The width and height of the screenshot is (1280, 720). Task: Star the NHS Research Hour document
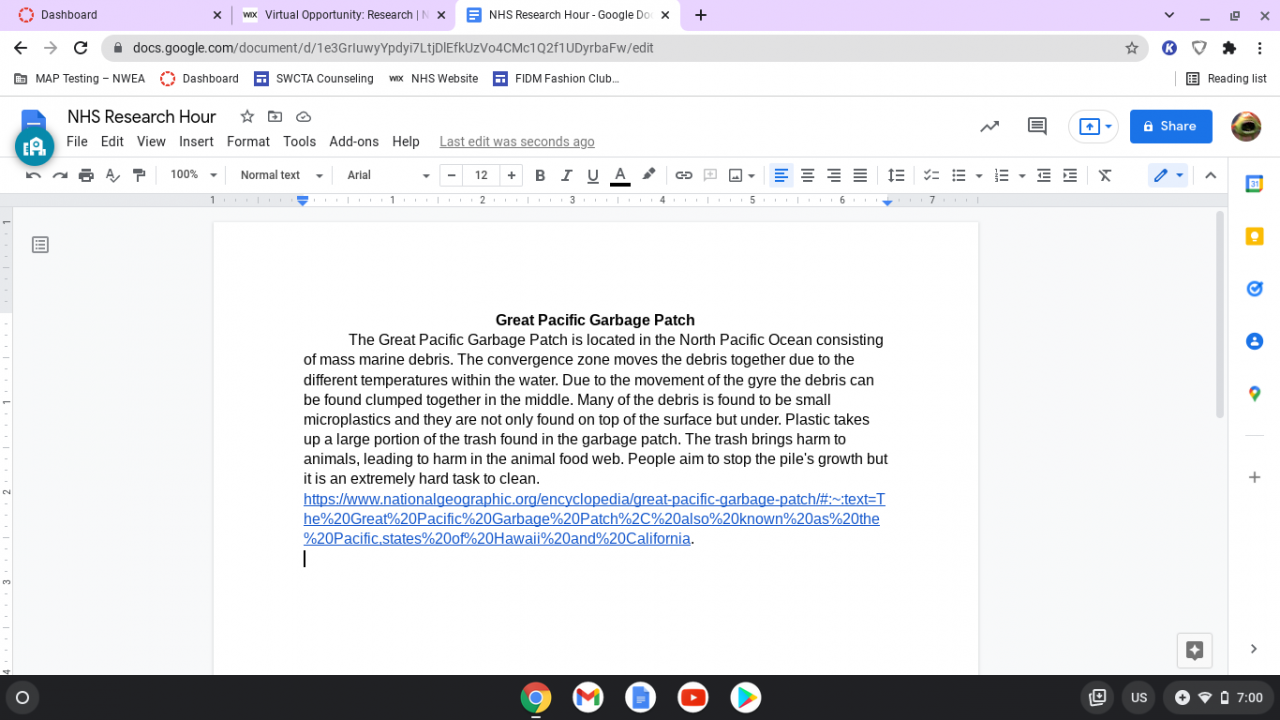[247, 117]
